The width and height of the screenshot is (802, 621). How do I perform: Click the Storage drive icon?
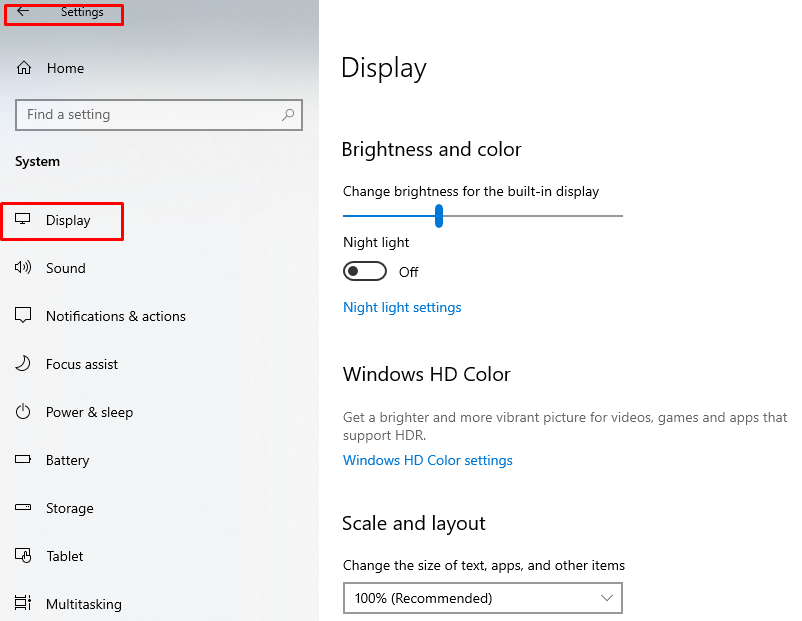pyautogui.click(x=23, y=507)
